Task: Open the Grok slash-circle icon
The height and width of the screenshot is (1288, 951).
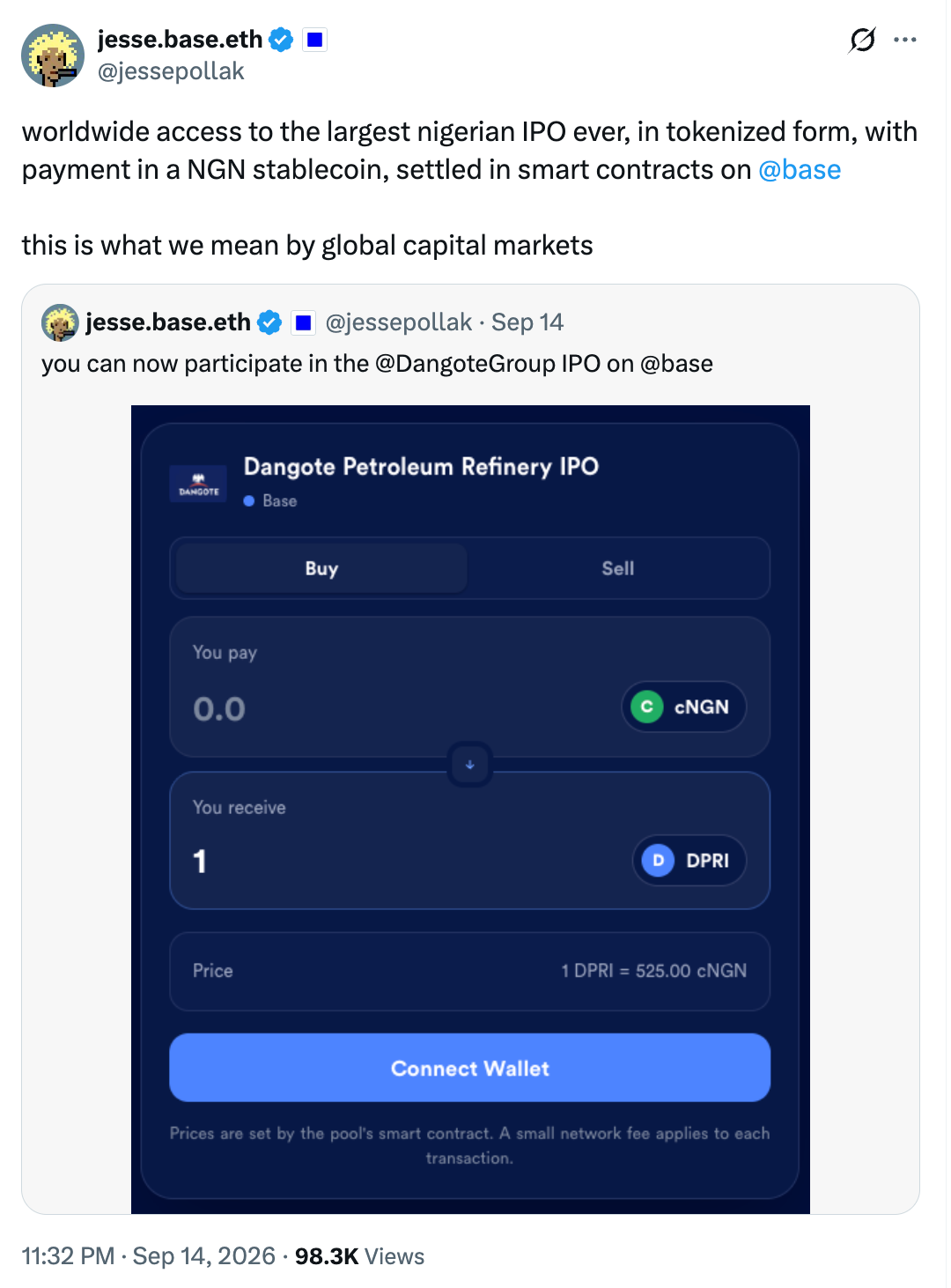Action: click(863, 40)
